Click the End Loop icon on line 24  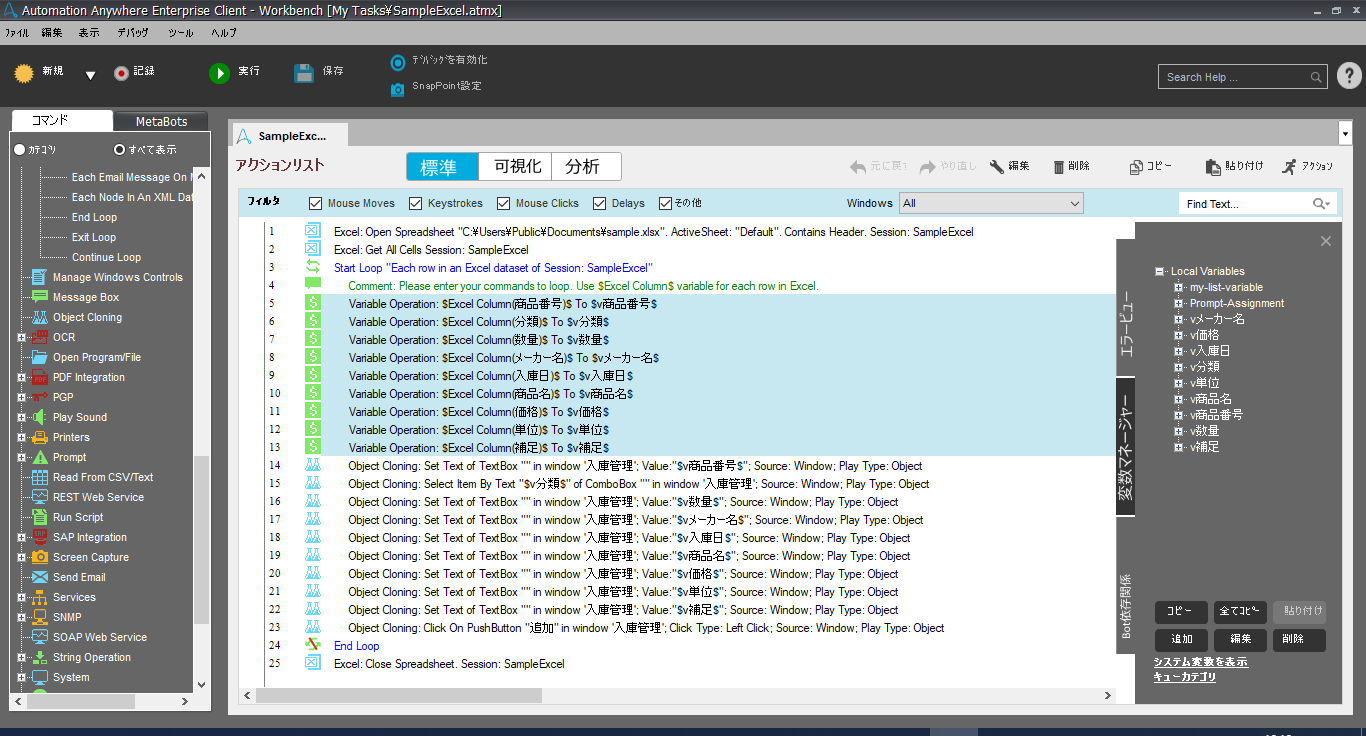(x=312, y=645)
